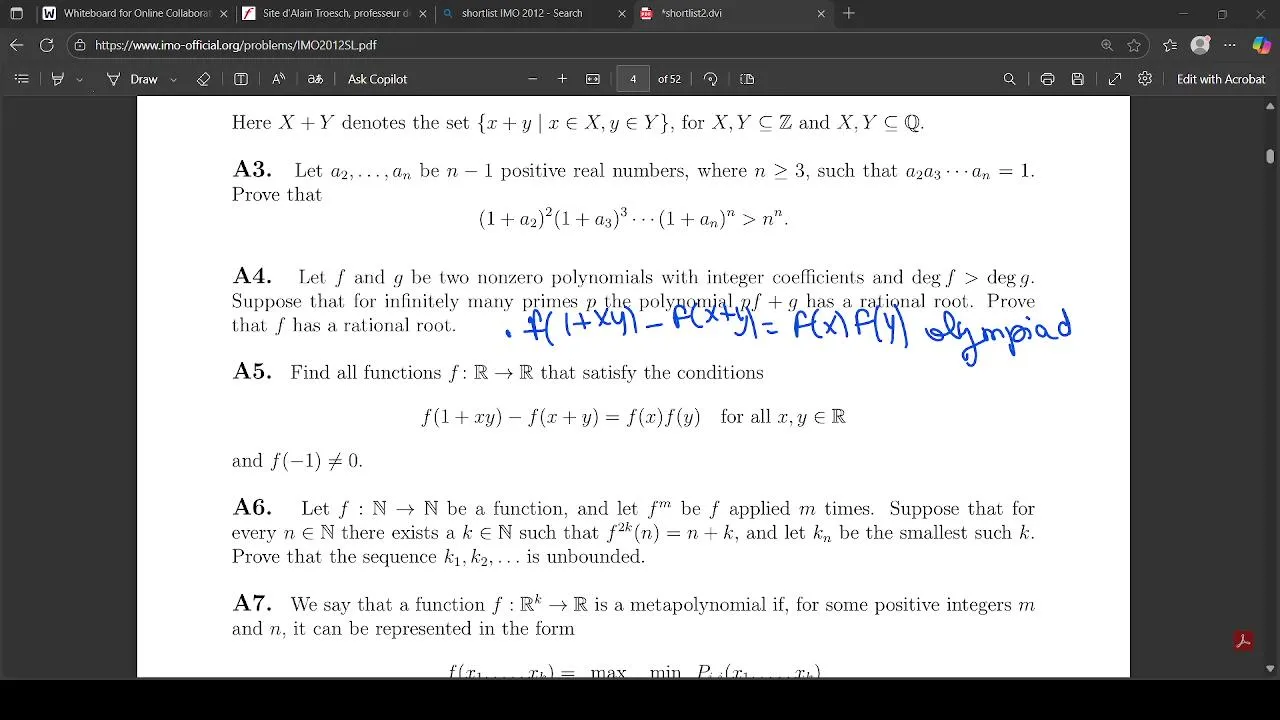Click the 'A6.' problem heading
1280x720 pixels.
click(x=252, y=508)
